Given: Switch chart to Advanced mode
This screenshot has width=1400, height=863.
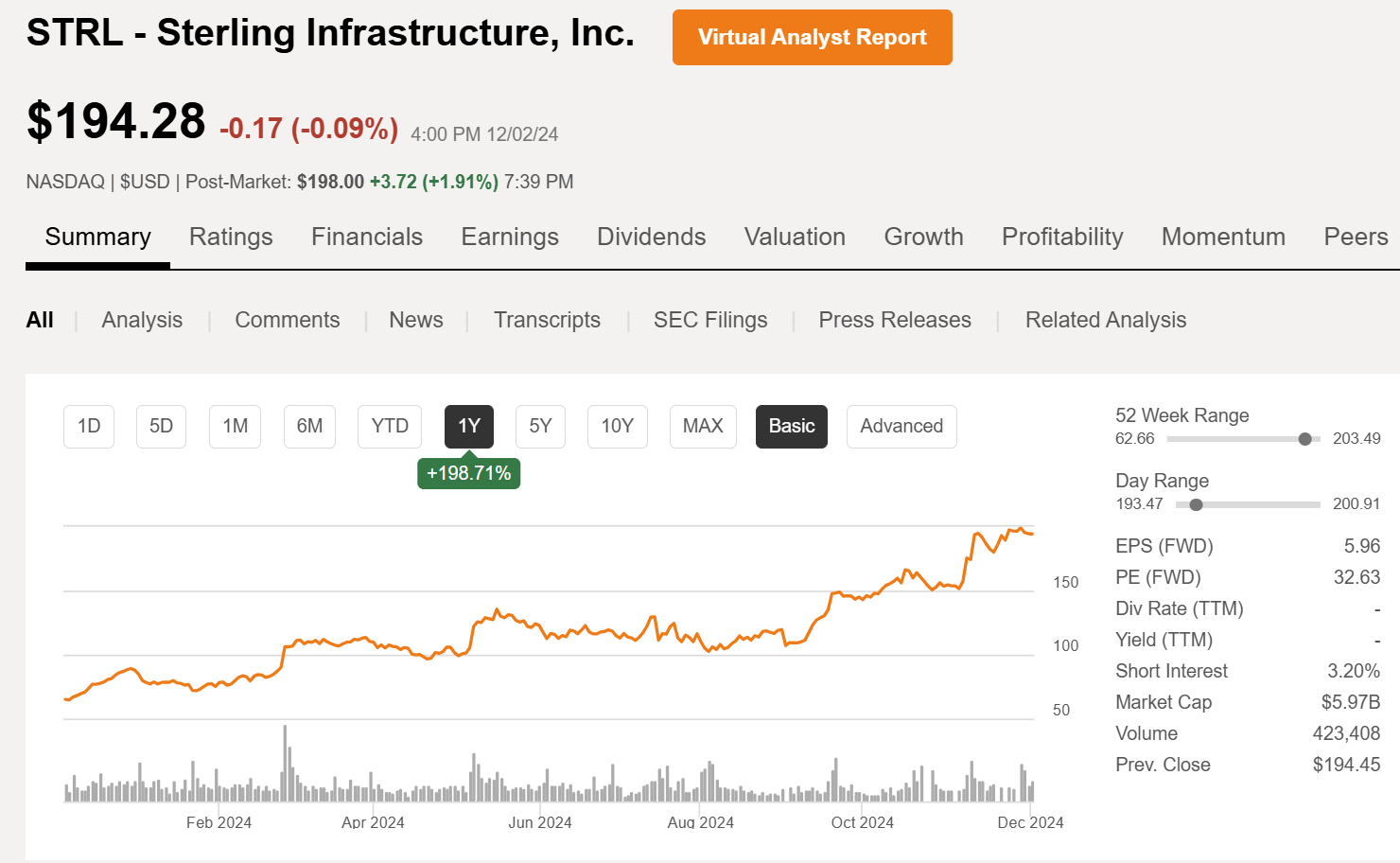Looking at the screenshot, I should point(901,426).
